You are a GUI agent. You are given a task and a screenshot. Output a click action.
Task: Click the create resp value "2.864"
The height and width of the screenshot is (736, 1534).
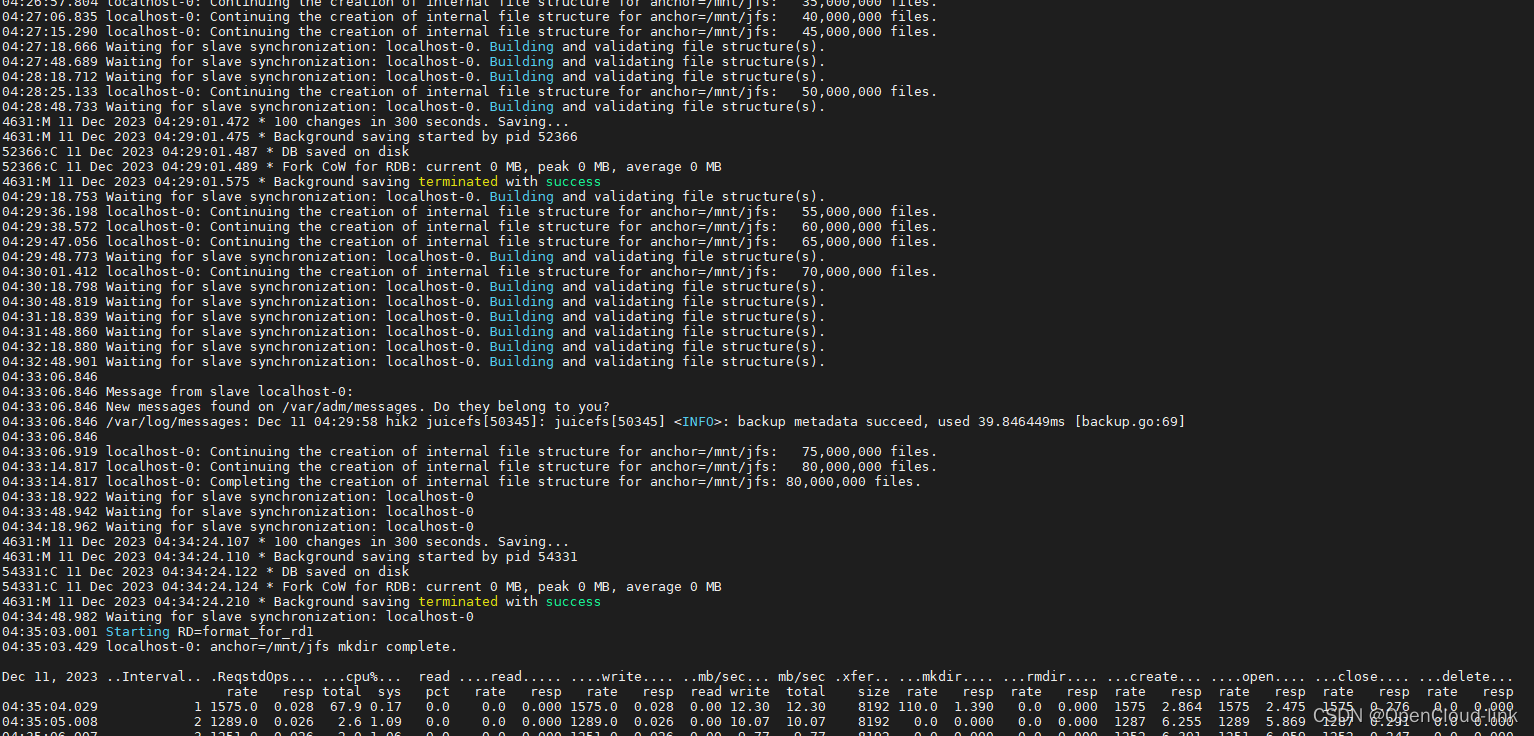click(1181, 707)
